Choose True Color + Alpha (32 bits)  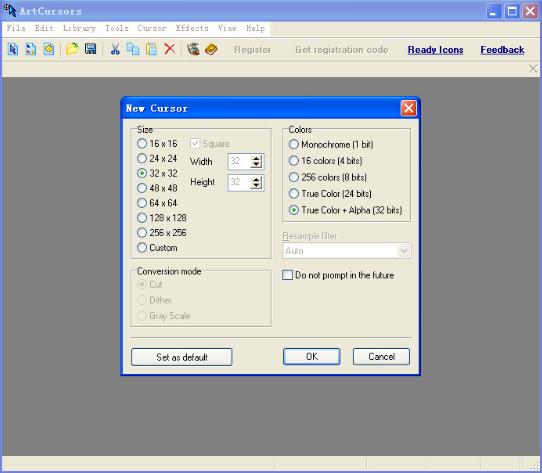pyautogui.click(x=346, y=210)
